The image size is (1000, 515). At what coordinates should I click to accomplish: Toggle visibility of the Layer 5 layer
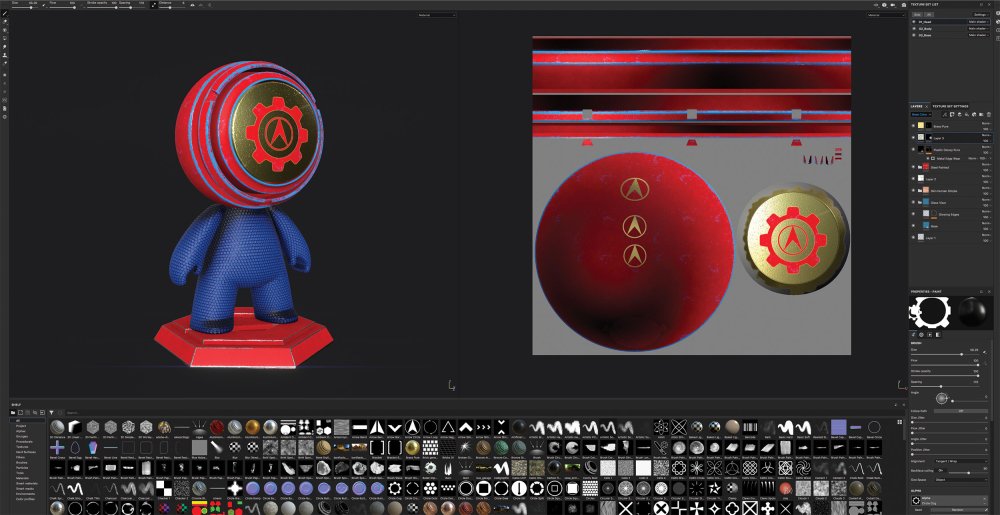pyautogui.click(x=913, y=138)
